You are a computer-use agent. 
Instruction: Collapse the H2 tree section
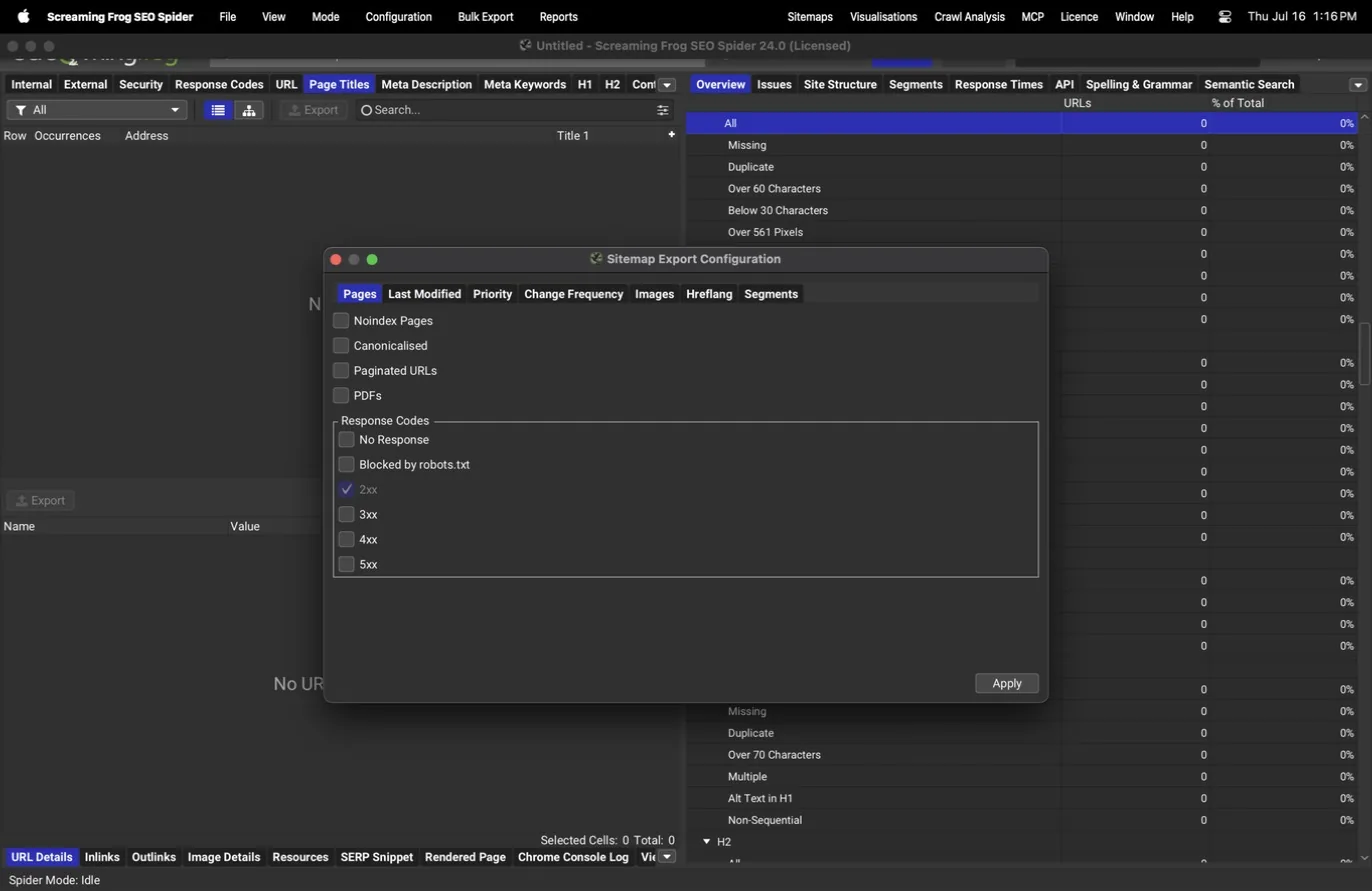pyautogui.click(x=706, y=842)
